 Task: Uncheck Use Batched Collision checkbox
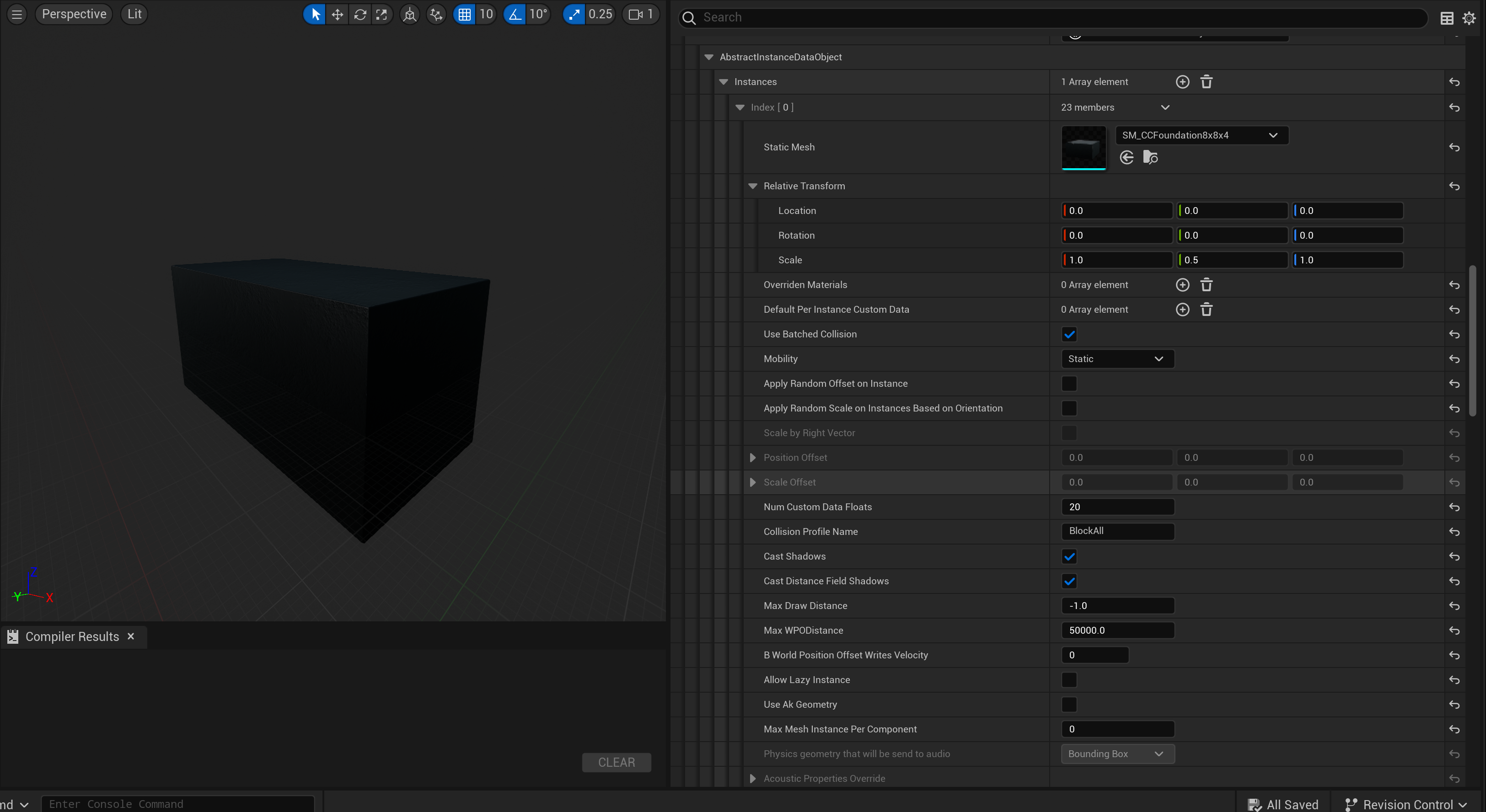click(x=1069, y=335)
